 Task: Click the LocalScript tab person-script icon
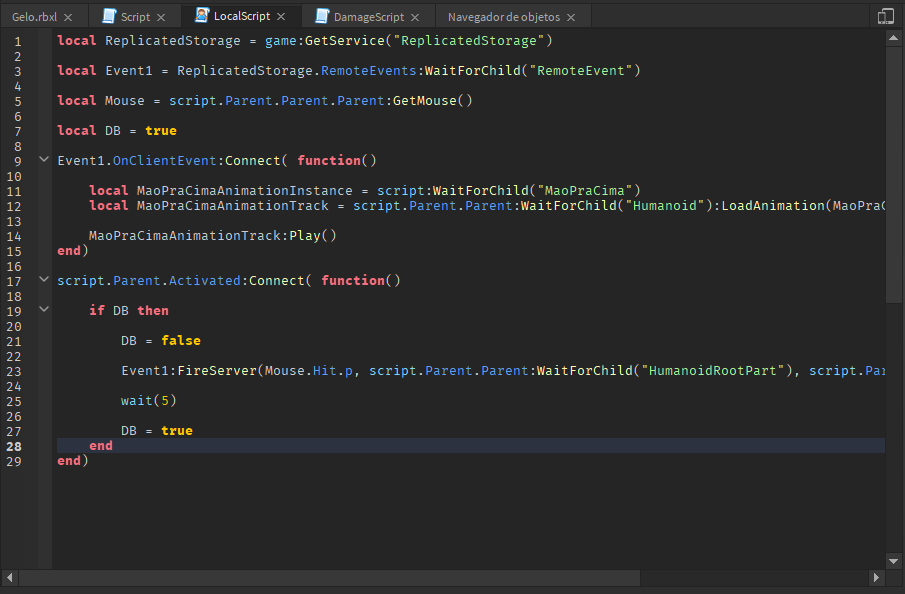(202, 16)
